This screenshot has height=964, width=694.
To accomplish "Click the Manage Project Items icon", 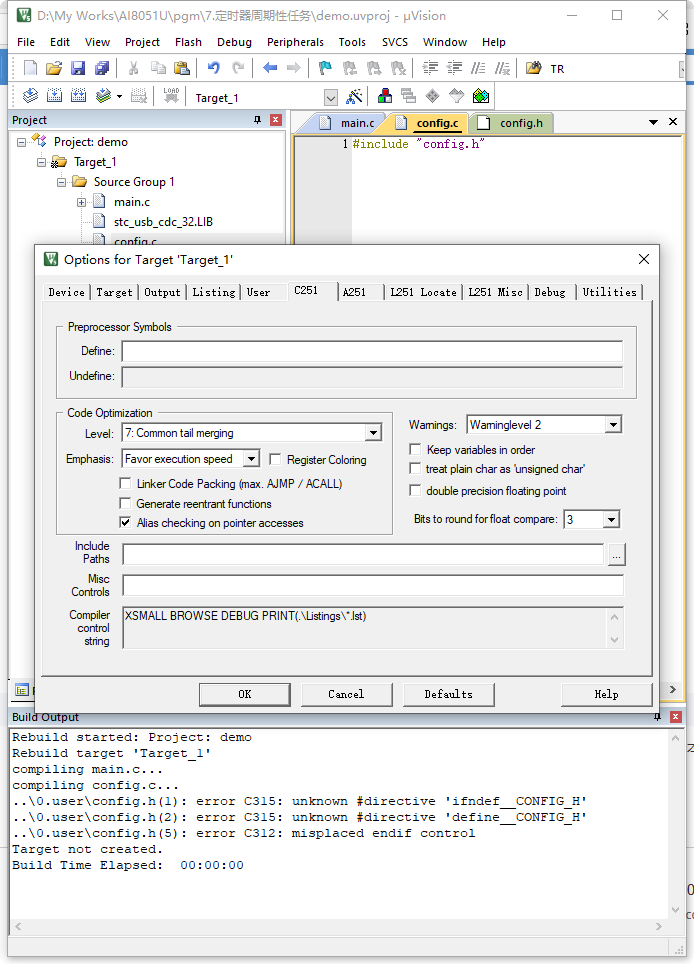I will pyautogui.click(x=384, y=97).
